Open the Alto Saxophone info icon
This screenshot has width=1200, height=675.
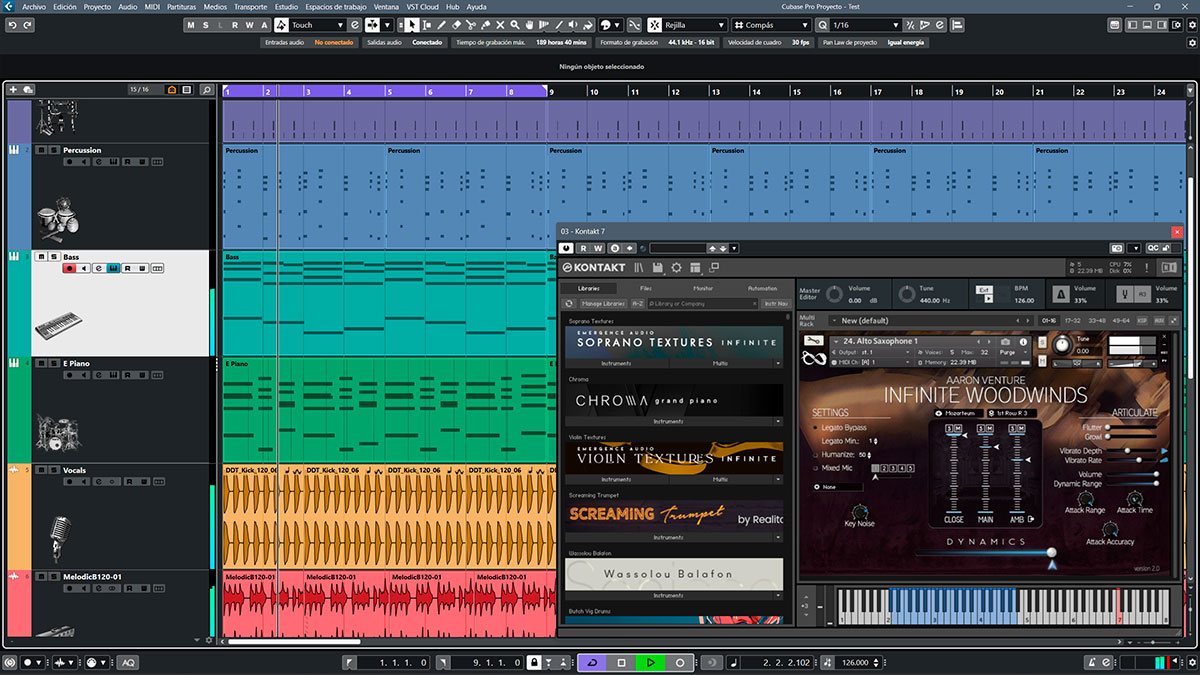[1021, 341]
